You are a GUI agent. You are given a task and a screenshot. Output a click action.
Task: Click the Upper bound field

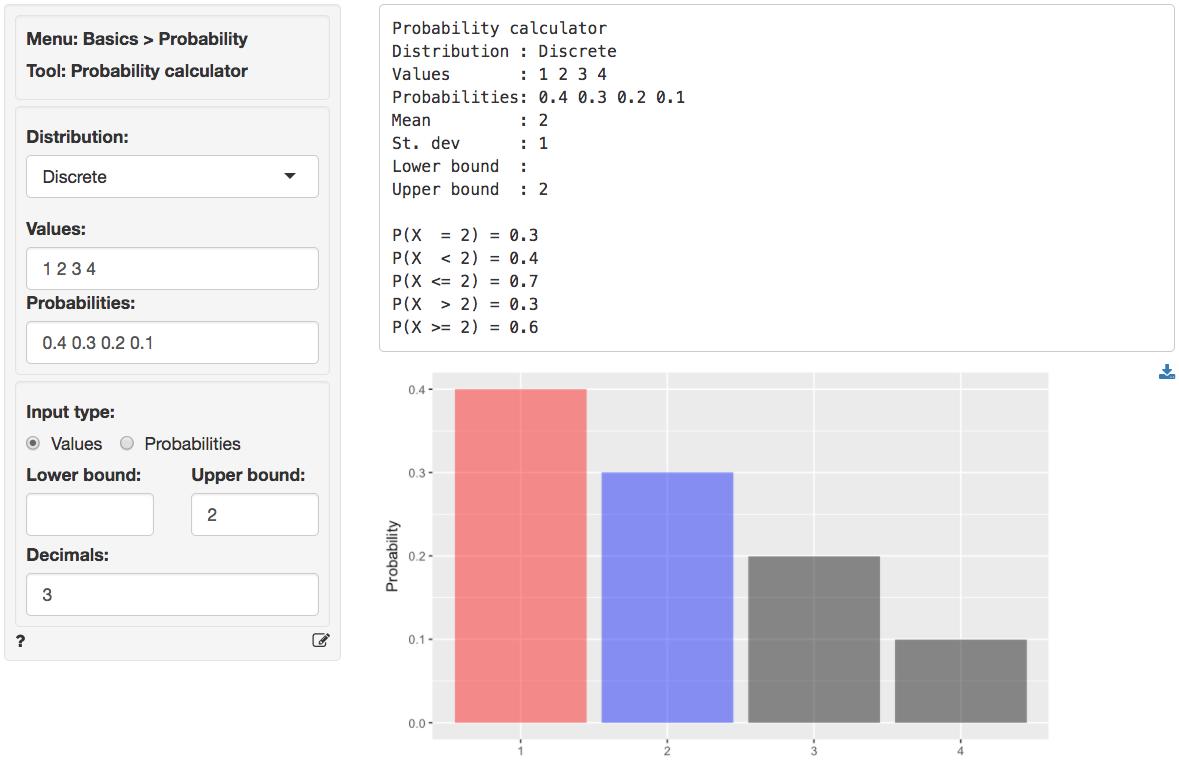(x=254, y=514)
